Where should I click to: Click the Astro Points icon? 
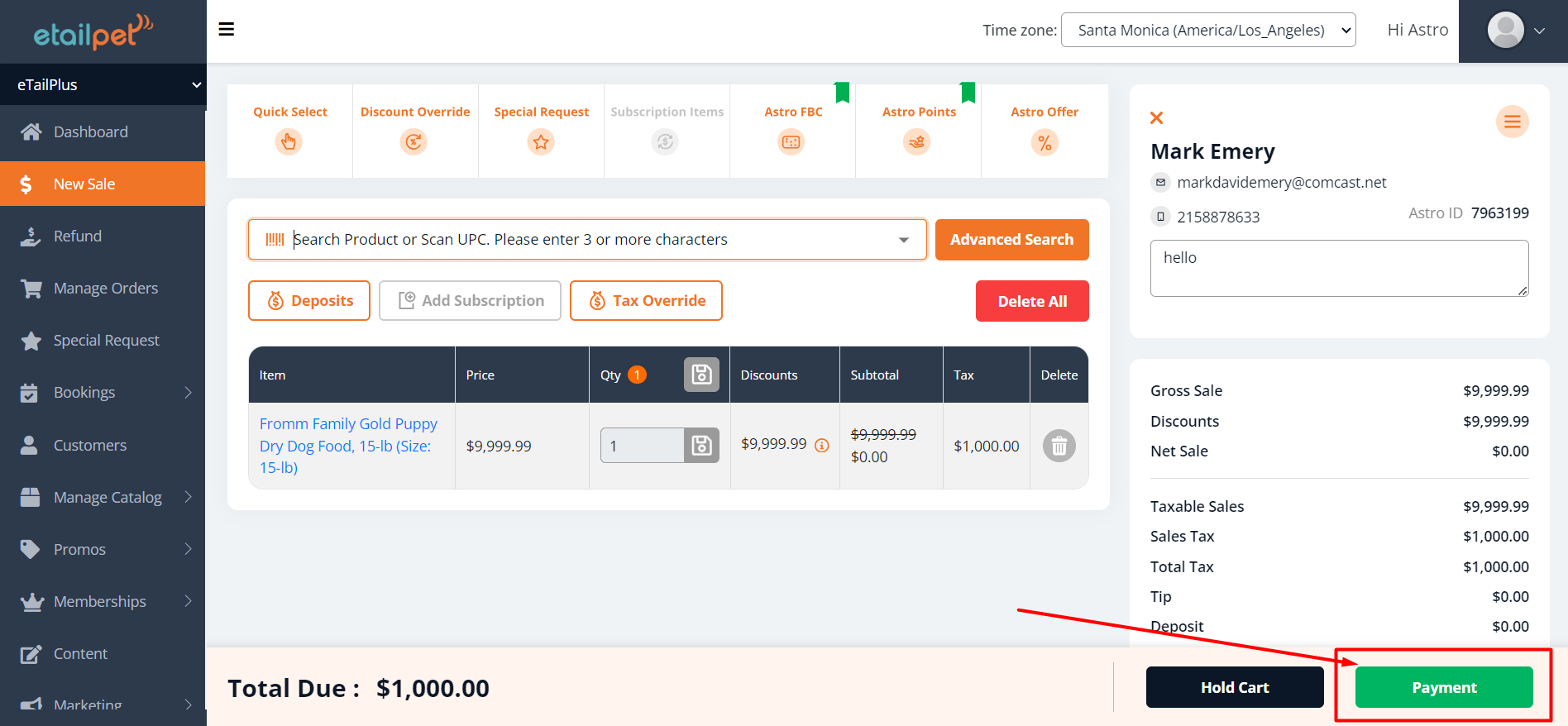pyautogui.click(x=917, y=142)
